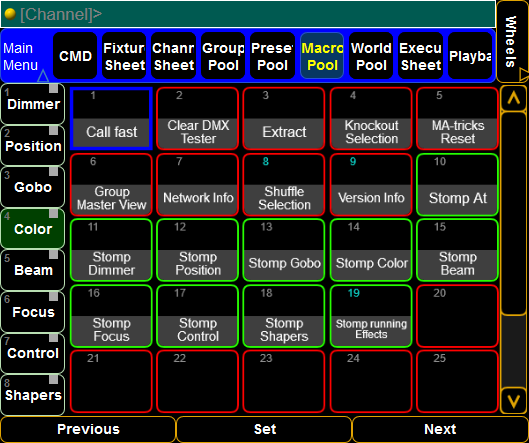Launch the Shuffle Selection macro
The width and height of the screenshot is (529, 443).
pyautogui.click(x=284, y=185)
